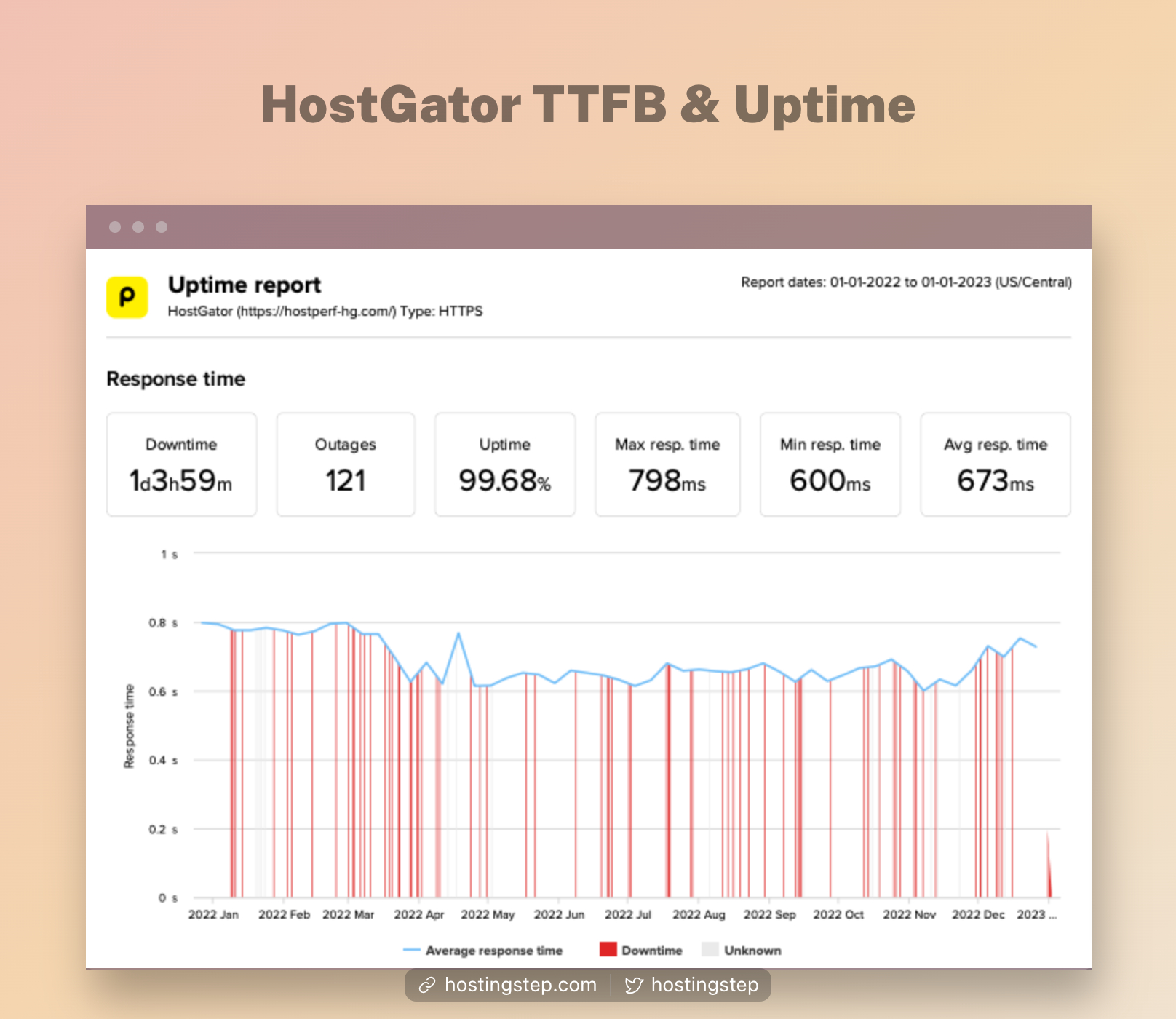Click the Unknown legend label
This screenshot has width=1176, height=1019.
[x=752, y=951]
